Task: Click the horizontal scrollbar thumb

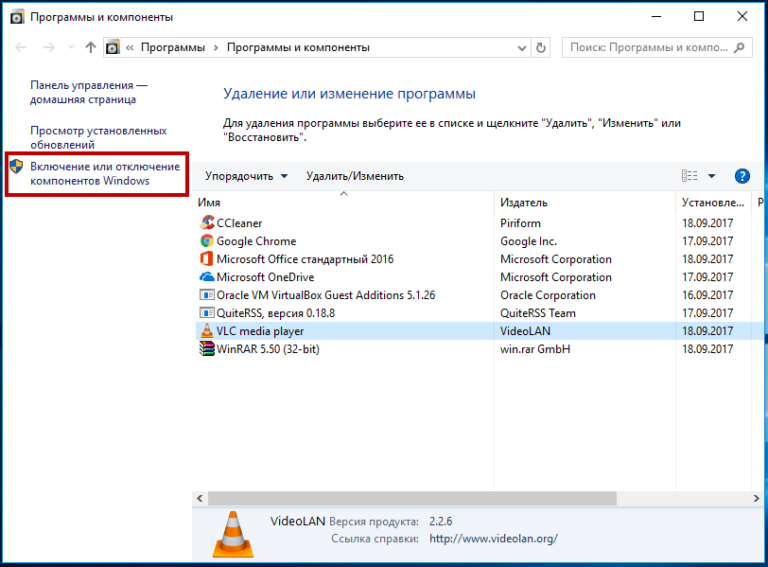Action: [x=412, y=498]
